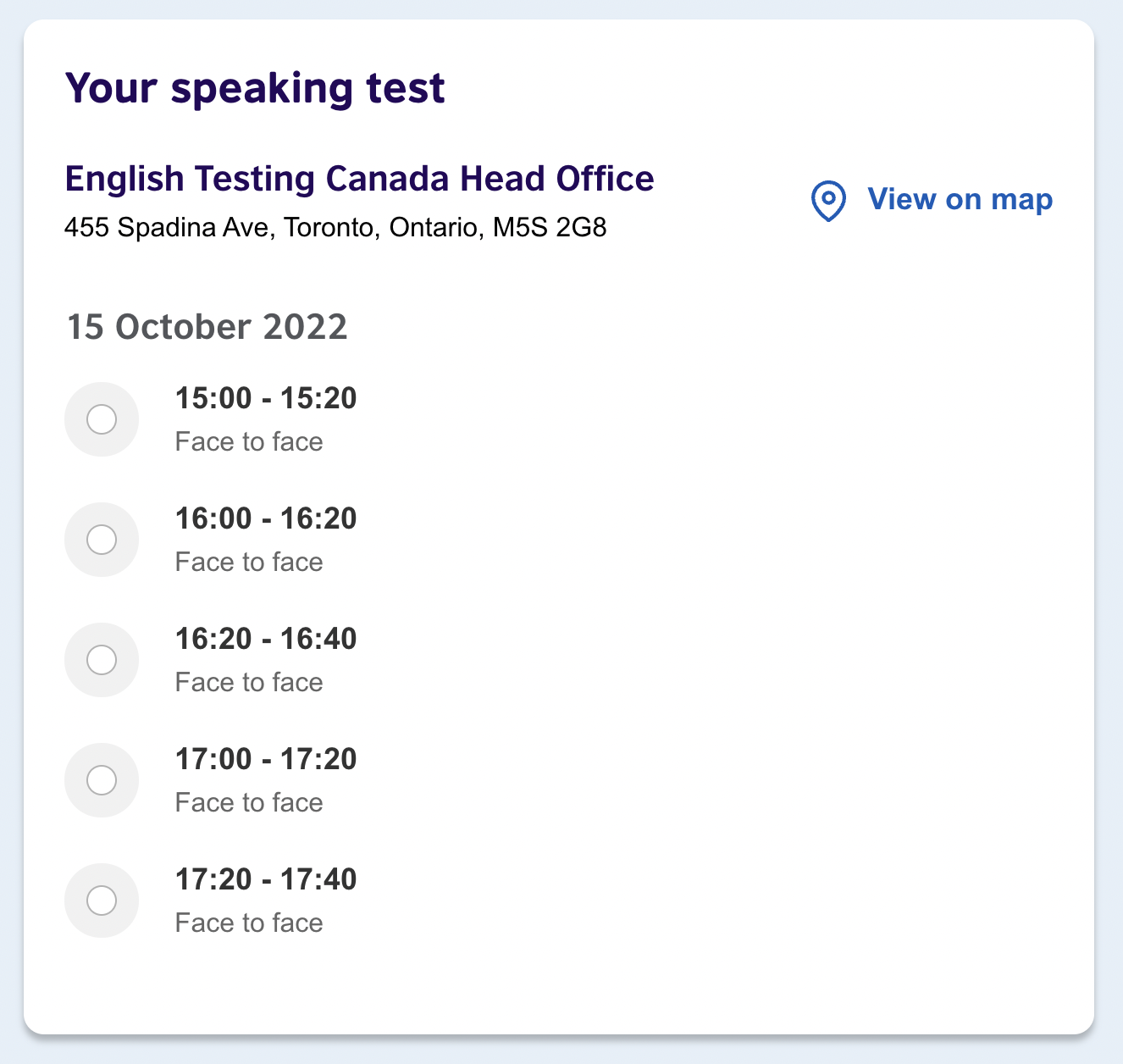Screen dimensions: 1123x1064
Task: Click the Face to face label under 16:20
Action: (249, 682)
